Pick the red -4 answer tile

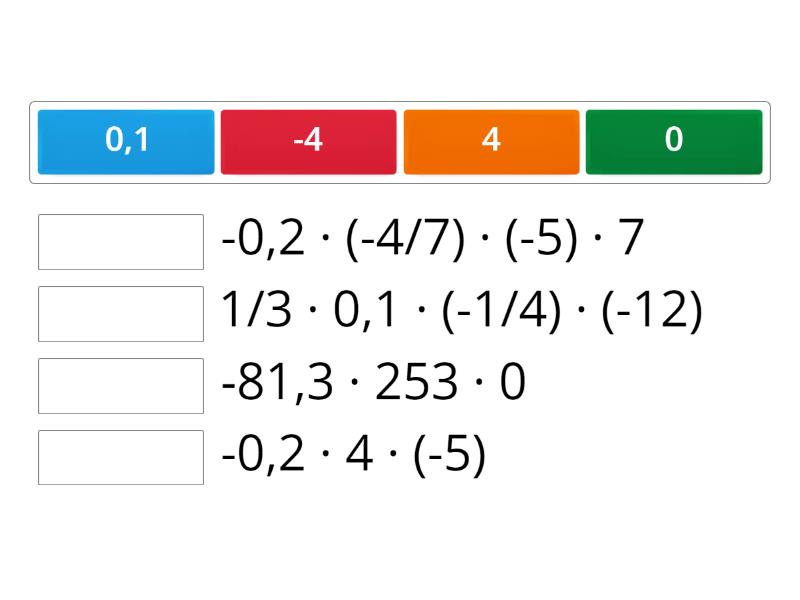pyautogui.click(x=308, y=141)
